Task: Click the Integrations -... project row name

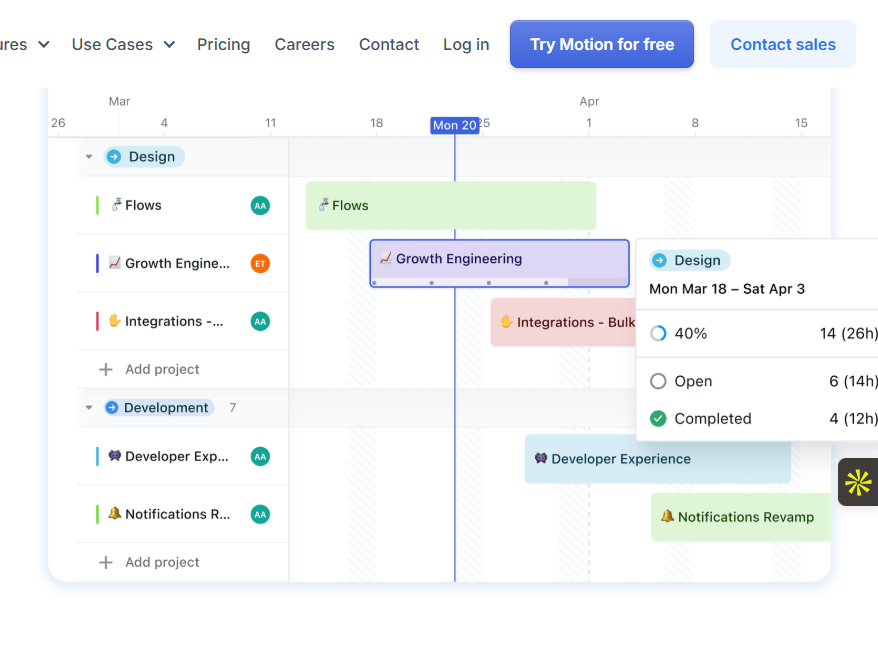Action: (x=174, y=321)
